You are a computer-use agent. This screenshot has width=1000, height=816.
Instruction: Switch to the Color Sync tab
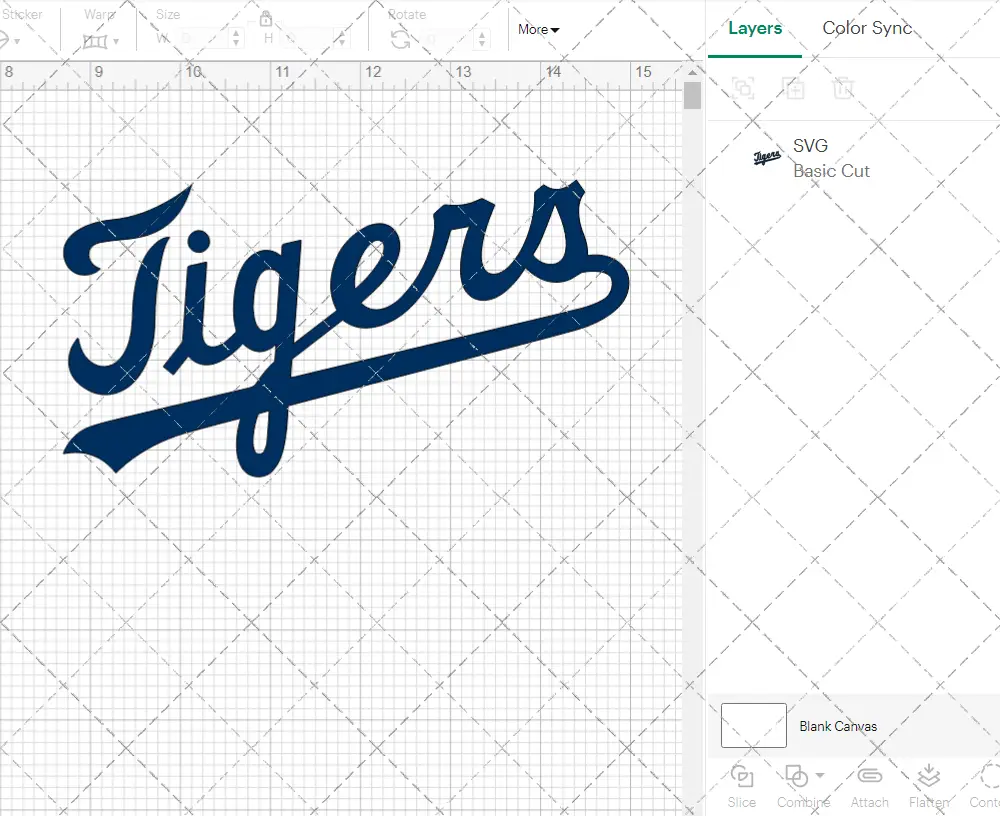click(x=867, y=28)
